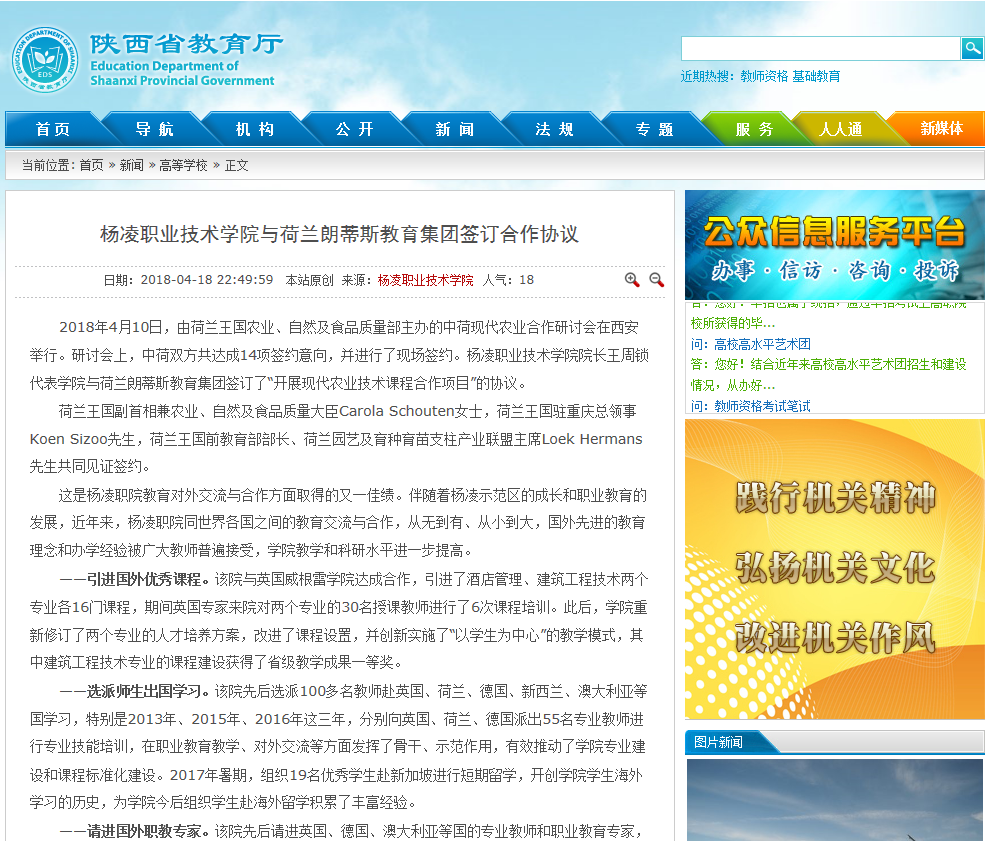Click 高等学校 in the breadcrumb
985x841 pixels.
click(x=183, y=165)
